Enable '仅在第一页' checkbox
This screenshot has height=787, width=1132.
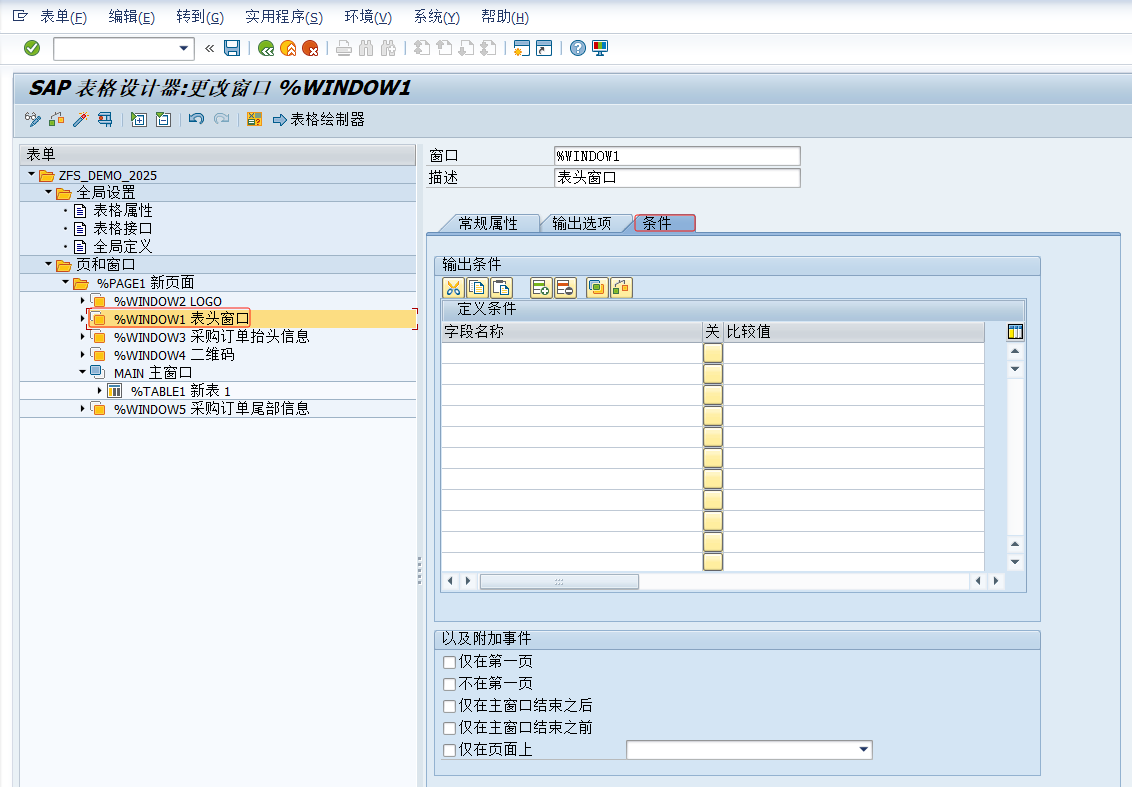pos(449,662)
